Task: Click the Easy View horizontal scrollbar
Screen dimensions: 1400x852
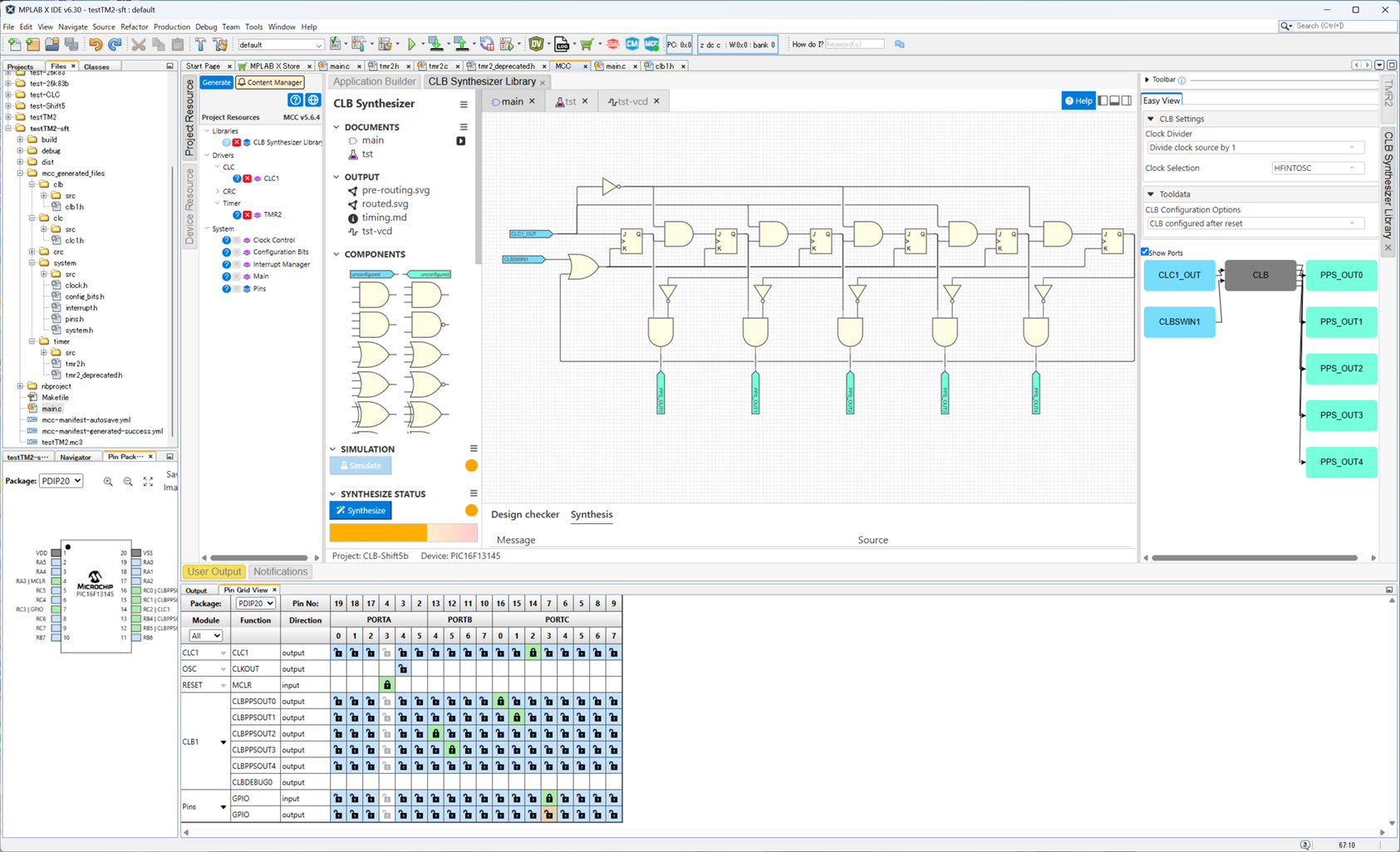Action: (x=1255, y=558)
